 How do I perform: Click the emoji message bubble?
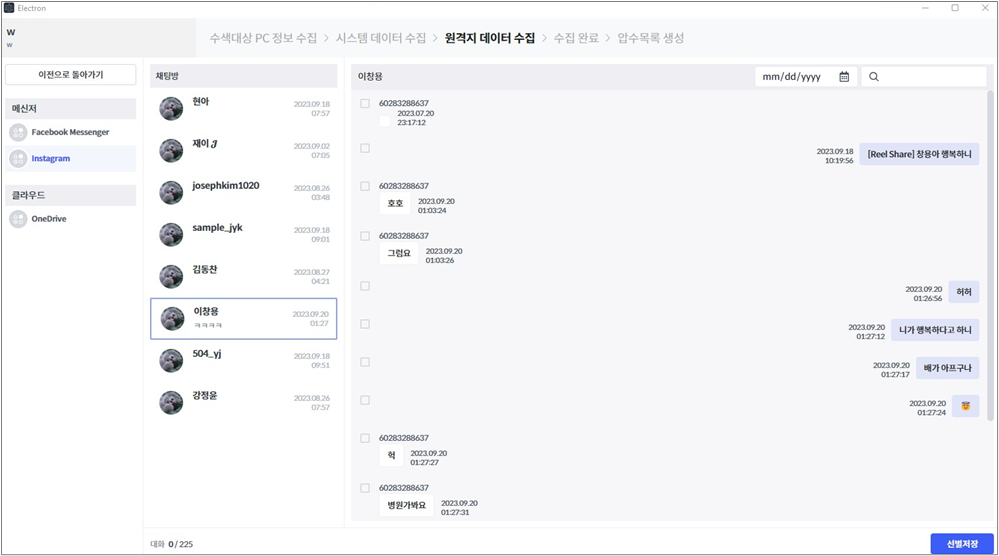(x=965, y=405)
